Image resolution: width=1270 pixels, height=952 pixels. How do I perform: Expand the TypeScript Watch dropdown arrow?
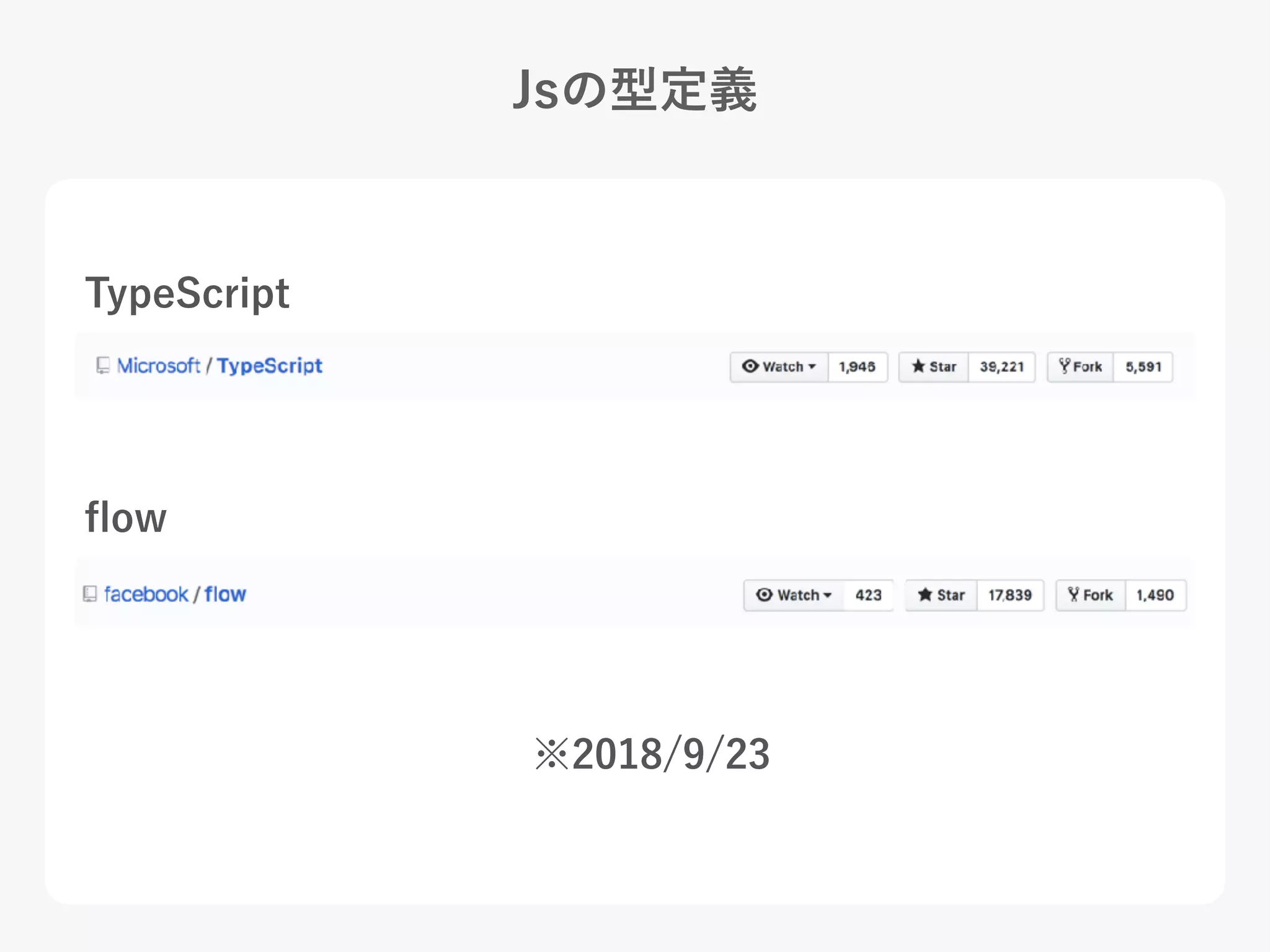coord(812,366)
